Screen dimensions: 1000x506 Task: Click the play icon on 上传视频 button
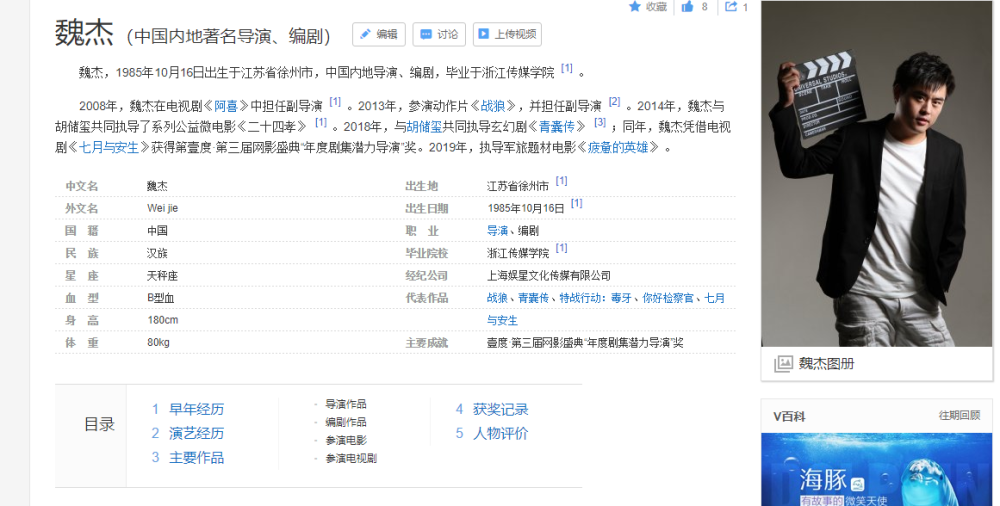point(484,34)
